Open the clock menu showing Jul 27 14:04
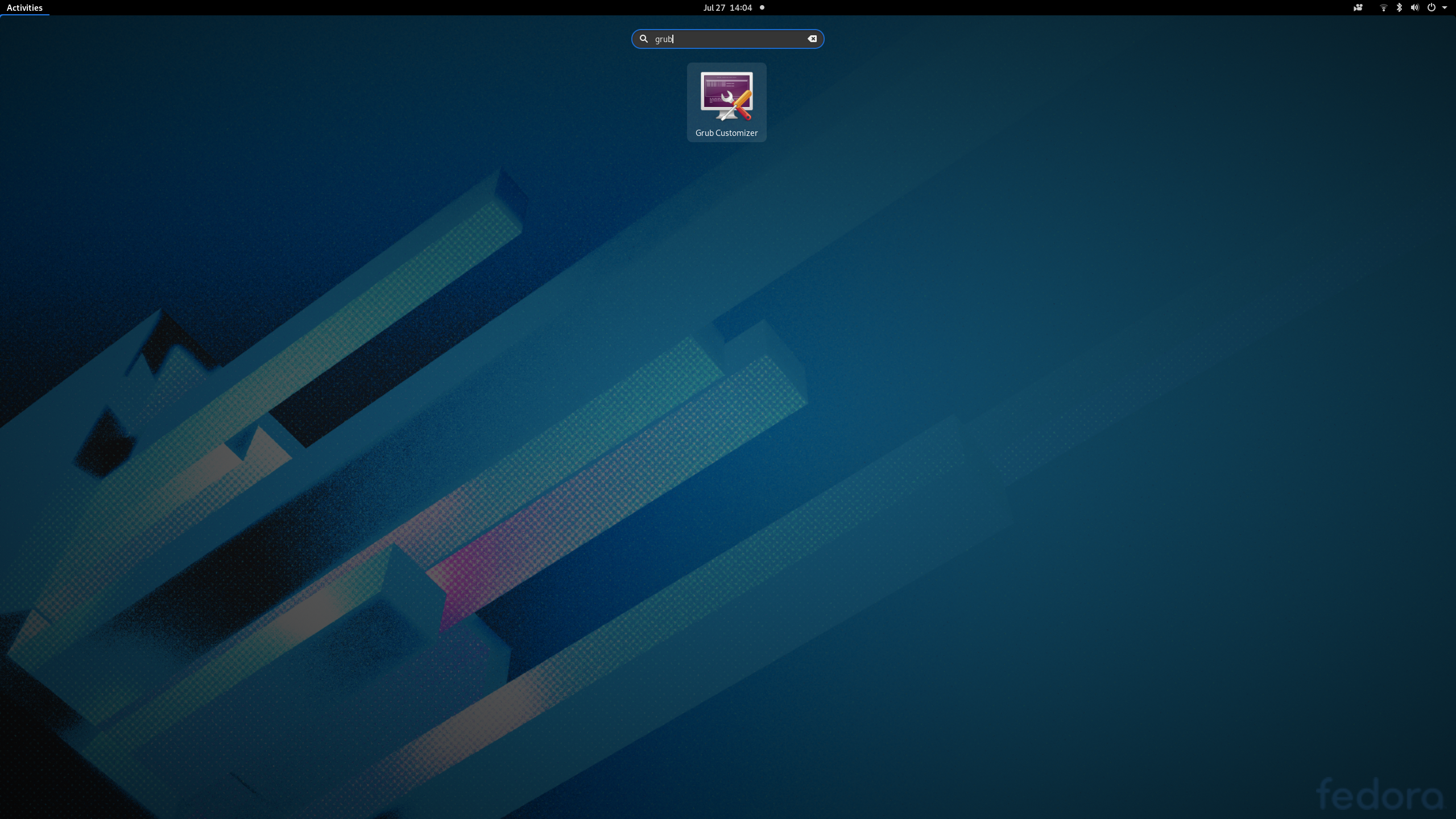Screen dimensions: 1456x819 [727, 7]
